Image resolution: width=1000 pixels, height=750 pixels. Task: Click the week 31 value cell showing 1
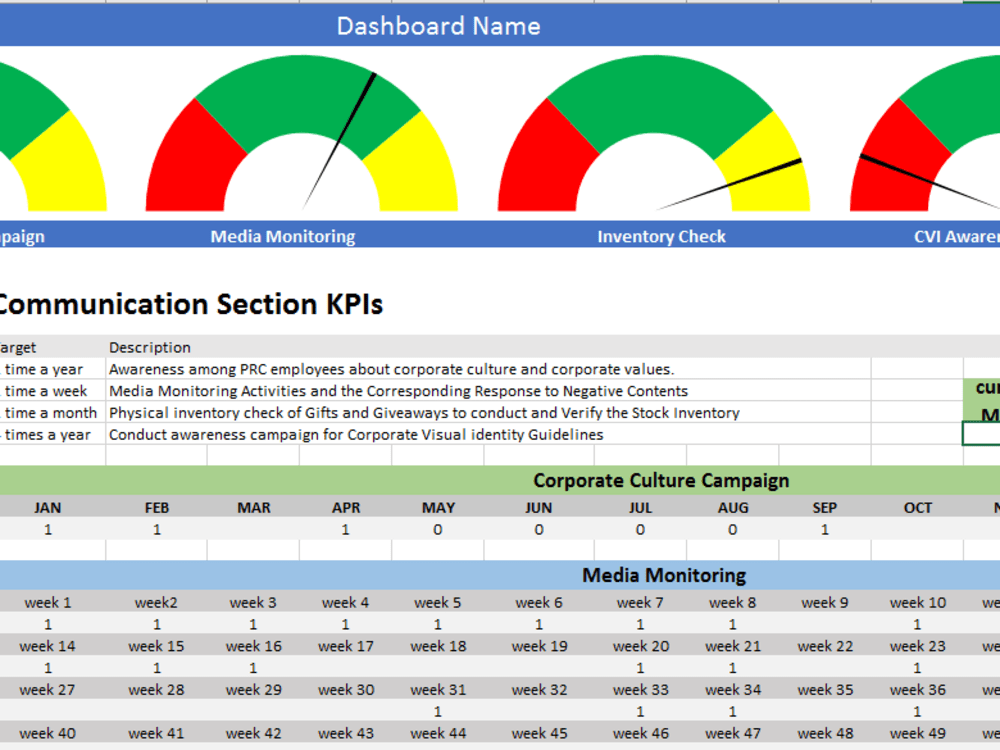click(437, 711)
